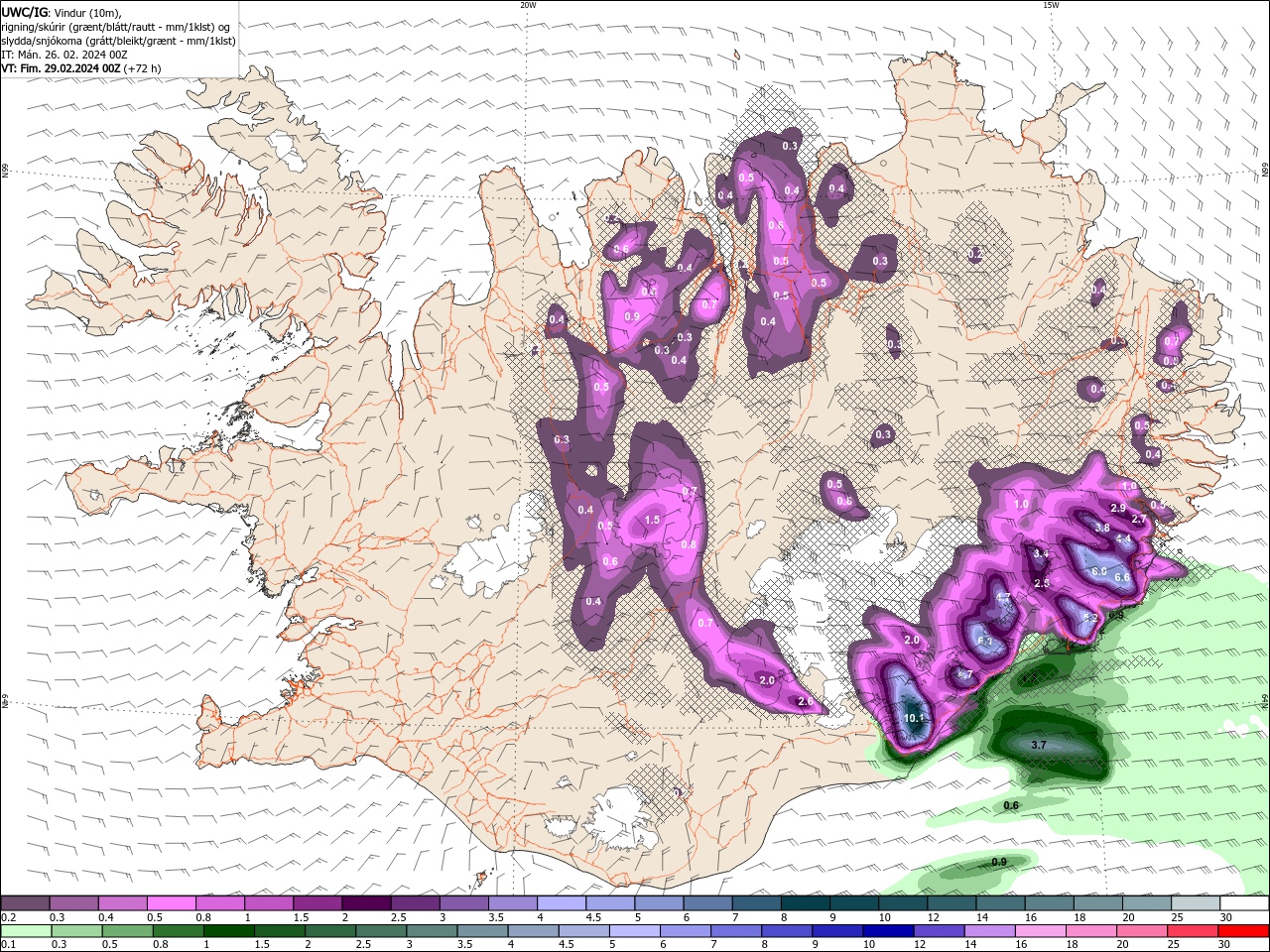Click the 15W longitude label
This screenshot has height=952, width=1270.
pyautogui.click(x=1051, y=5)
